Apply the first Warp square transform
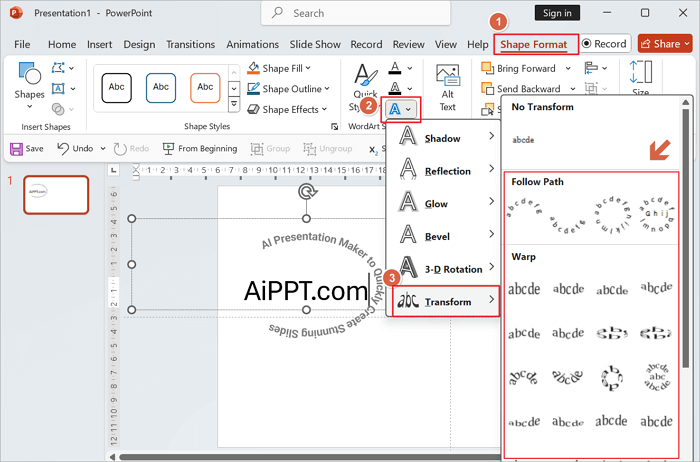 (x=524, y=289)
